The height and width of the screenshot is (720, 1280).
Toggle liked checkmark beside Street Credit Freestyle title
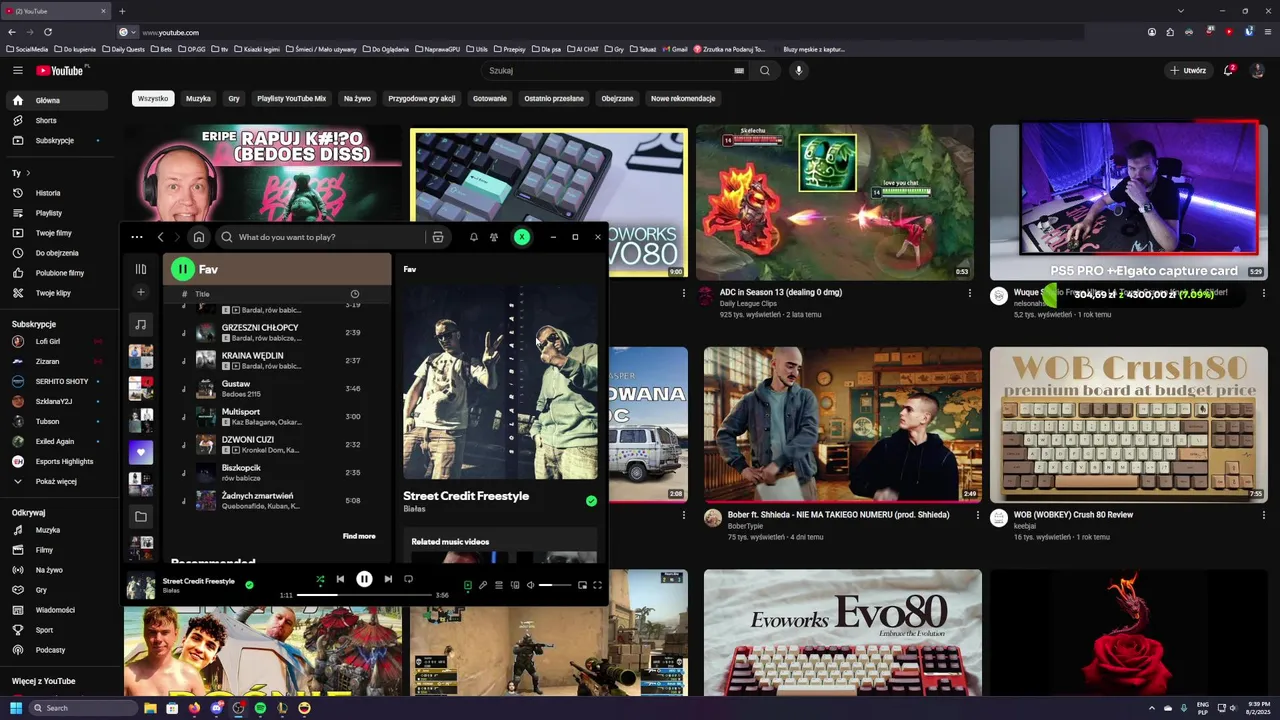[591, 501]
